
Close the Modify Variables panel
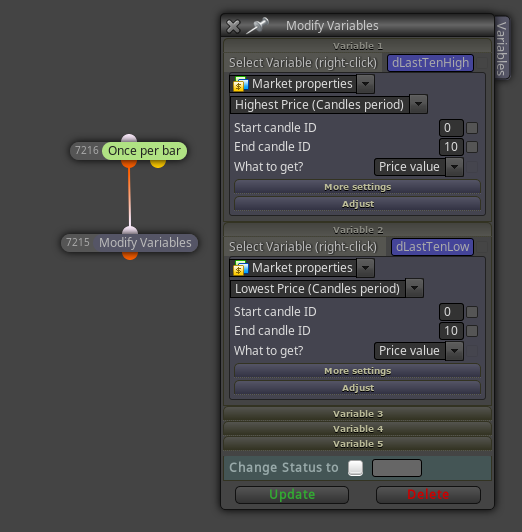(233, 26)
